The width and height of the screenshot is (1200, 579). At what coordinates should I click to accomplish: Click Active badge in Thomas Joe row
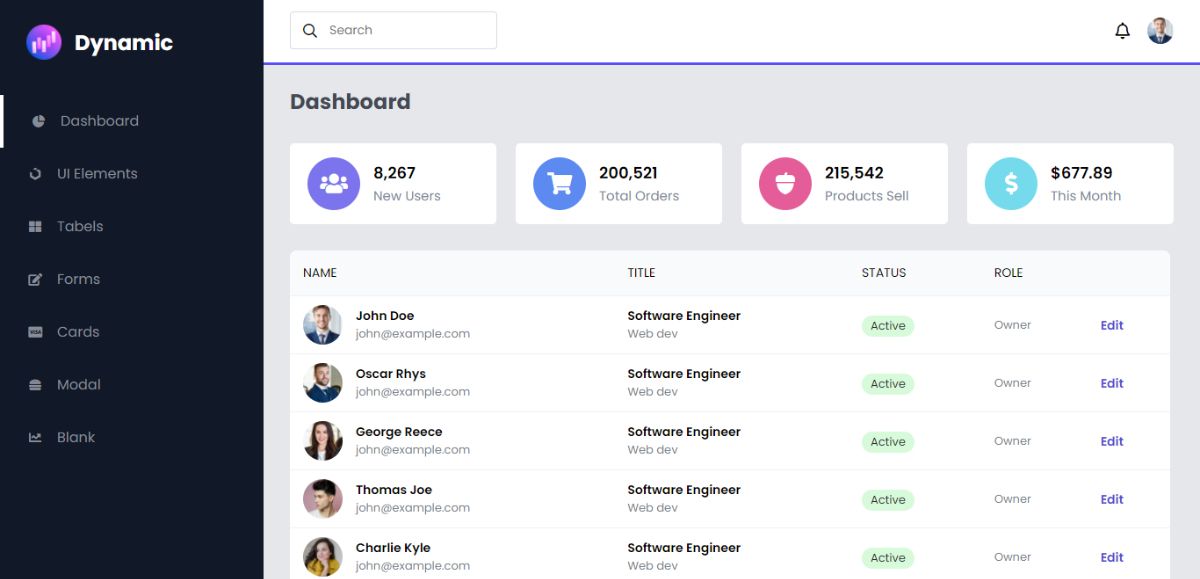888,500
